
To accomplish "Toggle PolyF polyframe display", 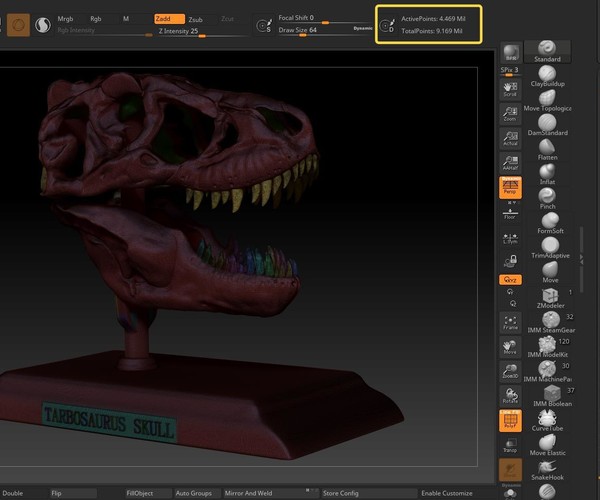I will coord(510,420).
